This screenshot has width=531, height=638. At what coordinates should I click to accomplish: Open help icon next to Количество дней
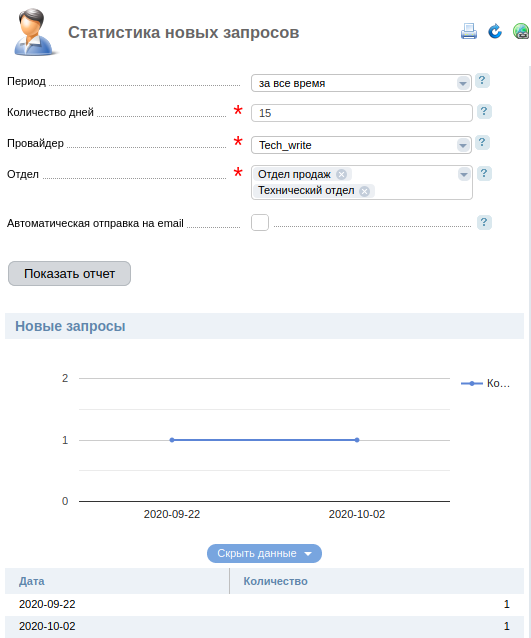tap(484, 111)
